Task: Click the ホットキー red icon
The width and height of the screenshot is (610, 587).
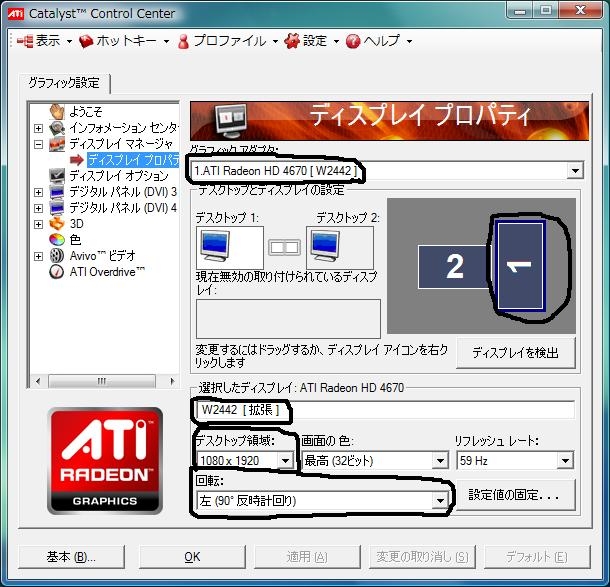Action: 86,41
